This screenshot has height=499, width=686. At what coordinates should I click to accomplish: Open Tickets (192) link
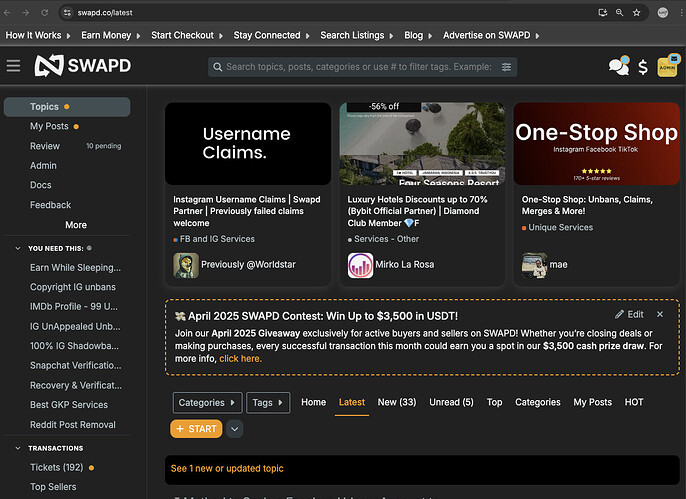coord(56,468)
